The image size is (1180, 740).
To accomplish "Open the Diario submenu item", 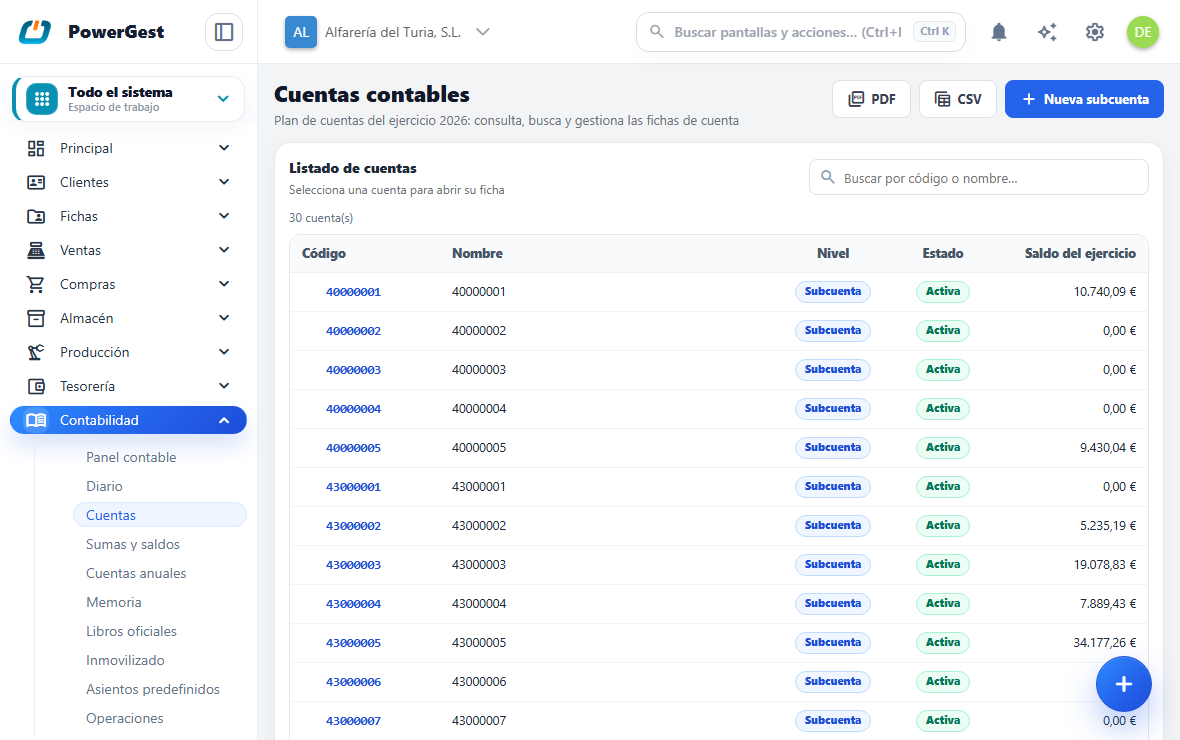I will tap(104, 486).
